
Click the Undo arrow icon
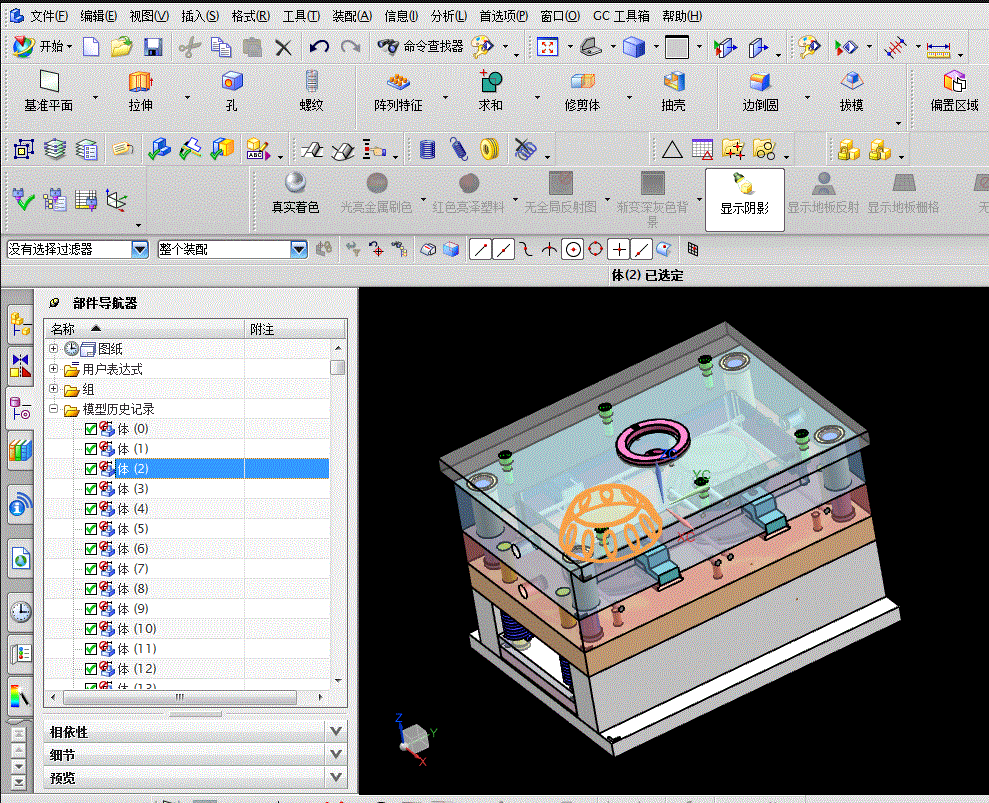click(x=319, y=47)
